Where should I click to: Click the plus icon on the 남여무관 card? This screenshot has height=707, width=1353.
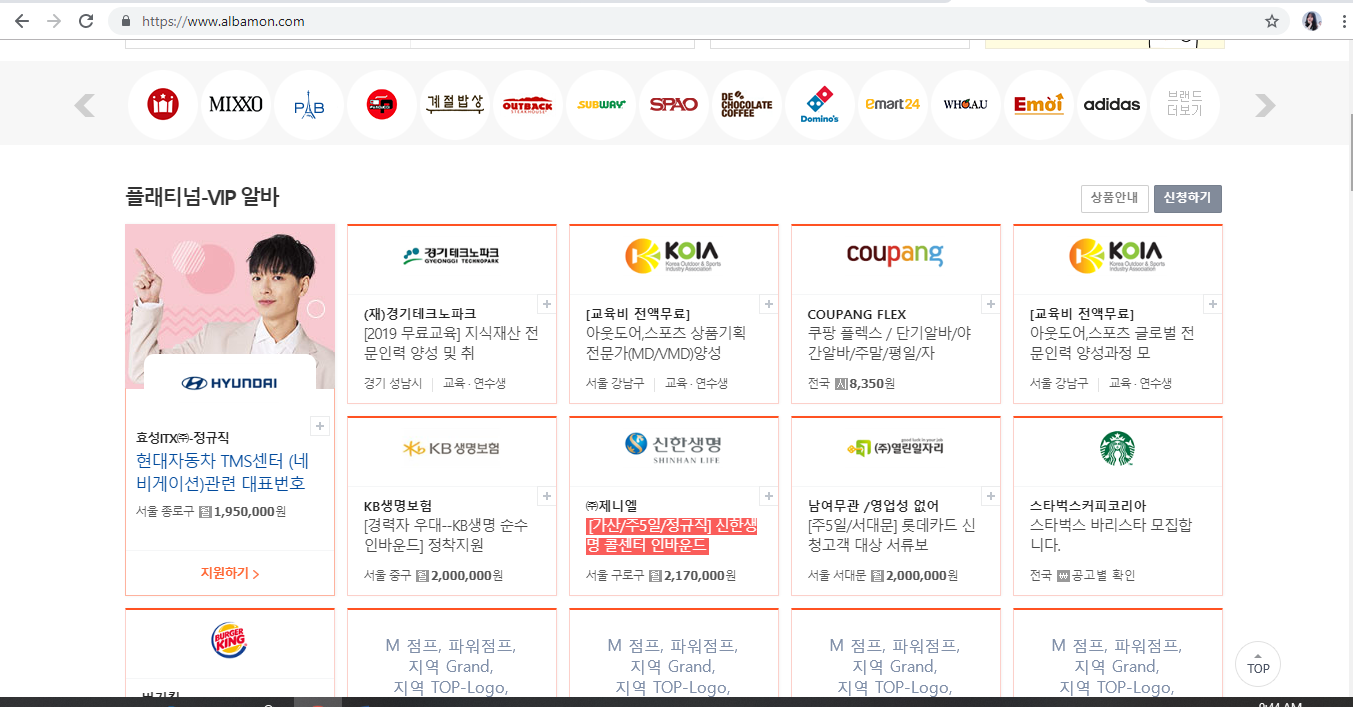pos(991,496)
